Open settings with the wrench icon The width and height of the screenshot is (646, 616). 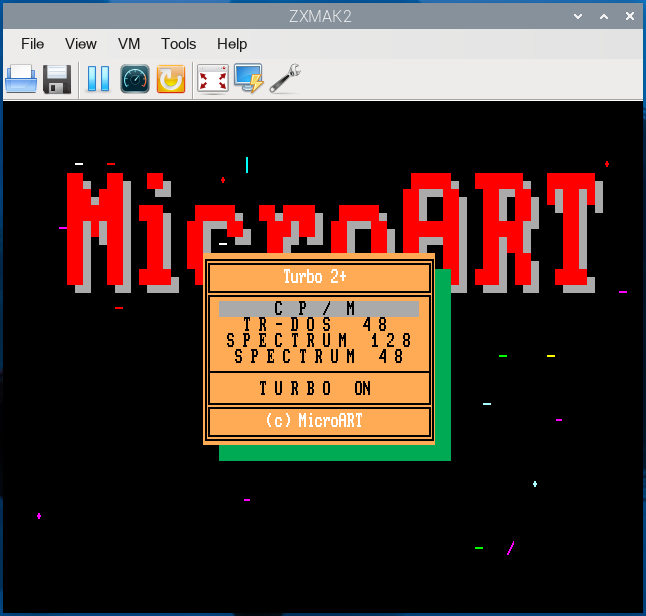point(285,78)
